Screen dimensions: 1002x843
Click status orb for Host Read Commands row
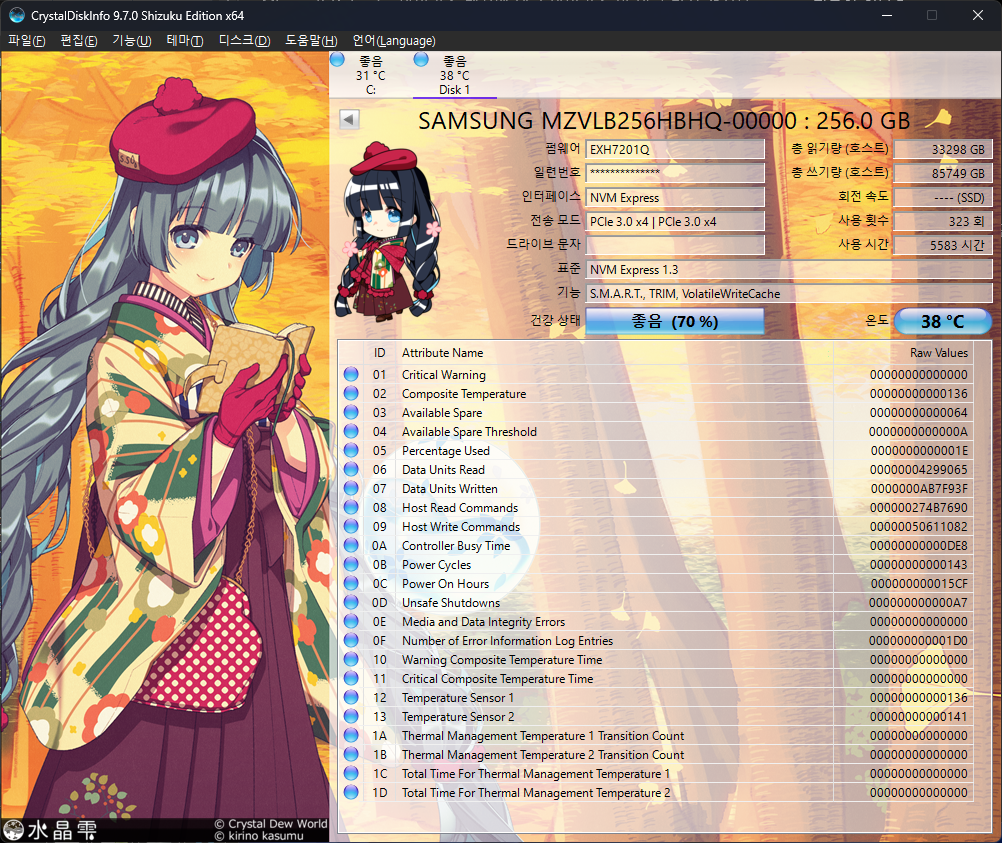351,507
